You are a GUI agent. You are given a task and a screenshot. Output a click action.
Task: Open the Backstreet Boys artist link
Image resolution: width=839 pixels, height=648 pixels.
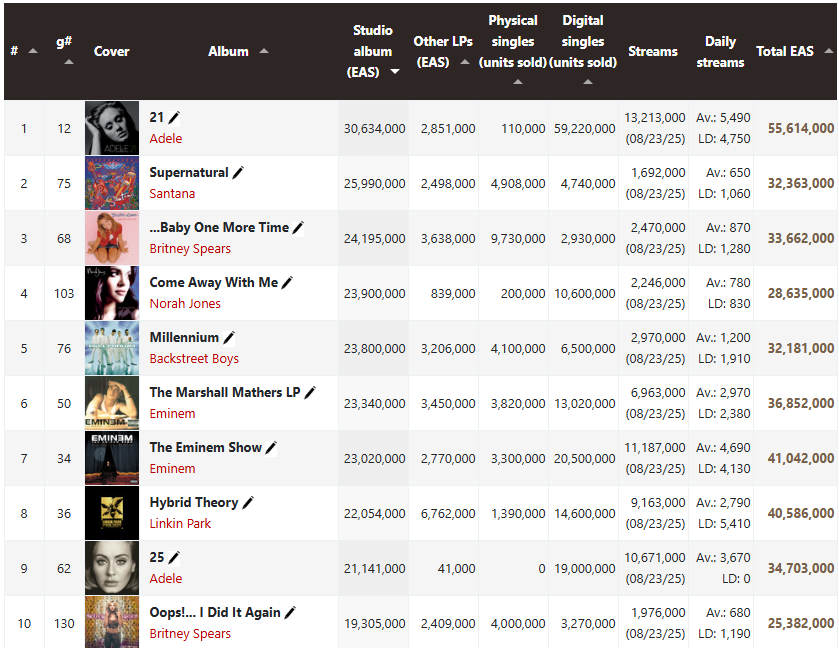194,359
